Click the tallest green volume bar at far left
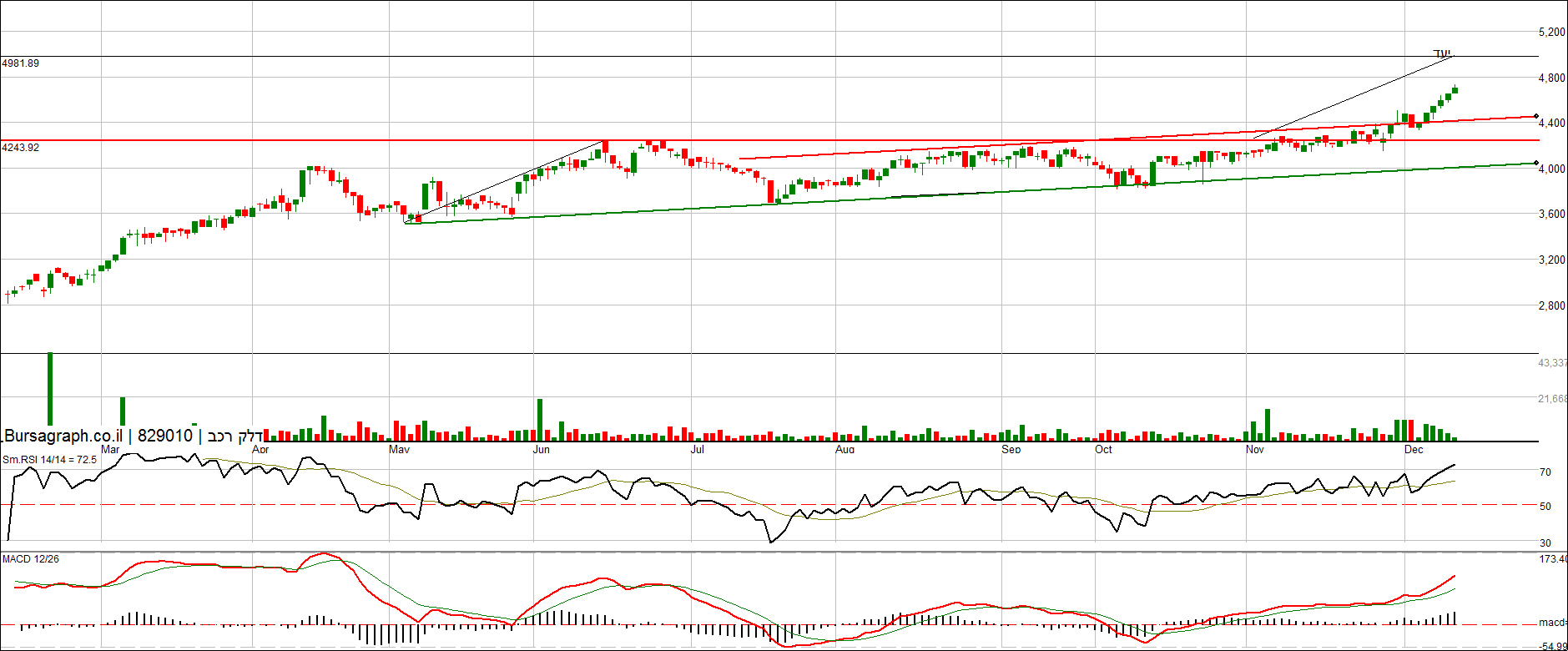Viewport: 1568px width, 651px height. tap(50, 388)
